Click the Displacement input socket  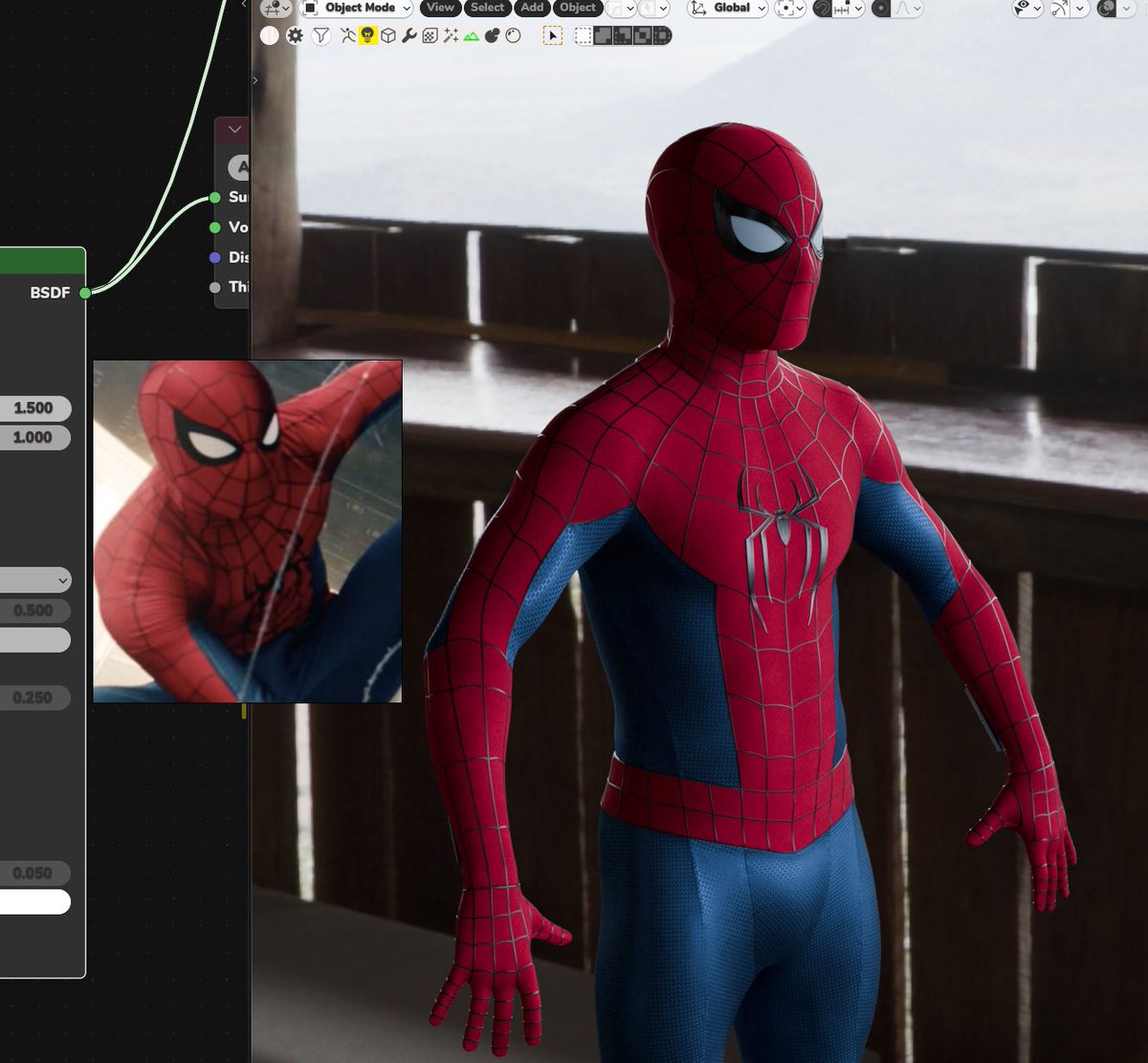pyautogui.click(x=215, y=257)
